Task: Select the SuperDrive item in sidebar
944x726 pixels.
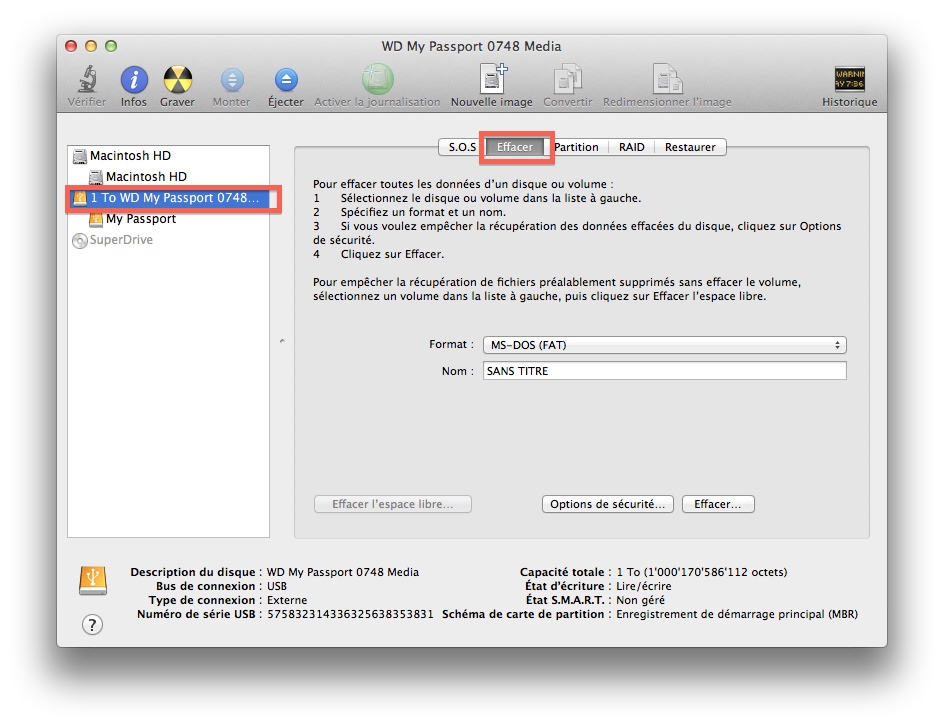Action: 120,240
